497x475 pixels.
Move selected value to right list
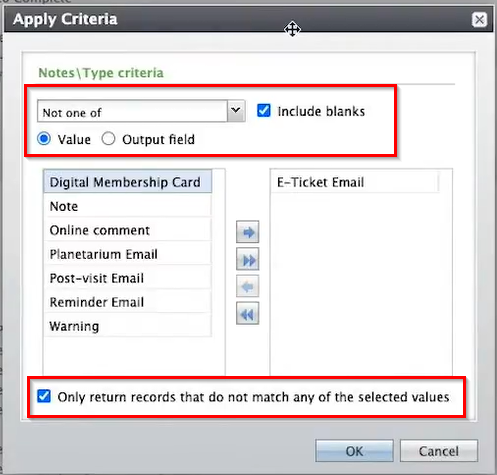[x=247, y=232]
